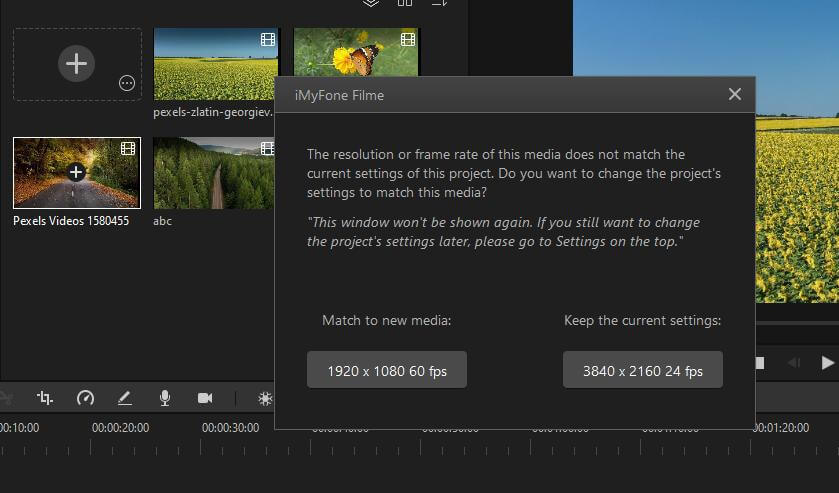Open the ellipsis more-options icon in import box

pyautogui.click(x=127, y=84)
